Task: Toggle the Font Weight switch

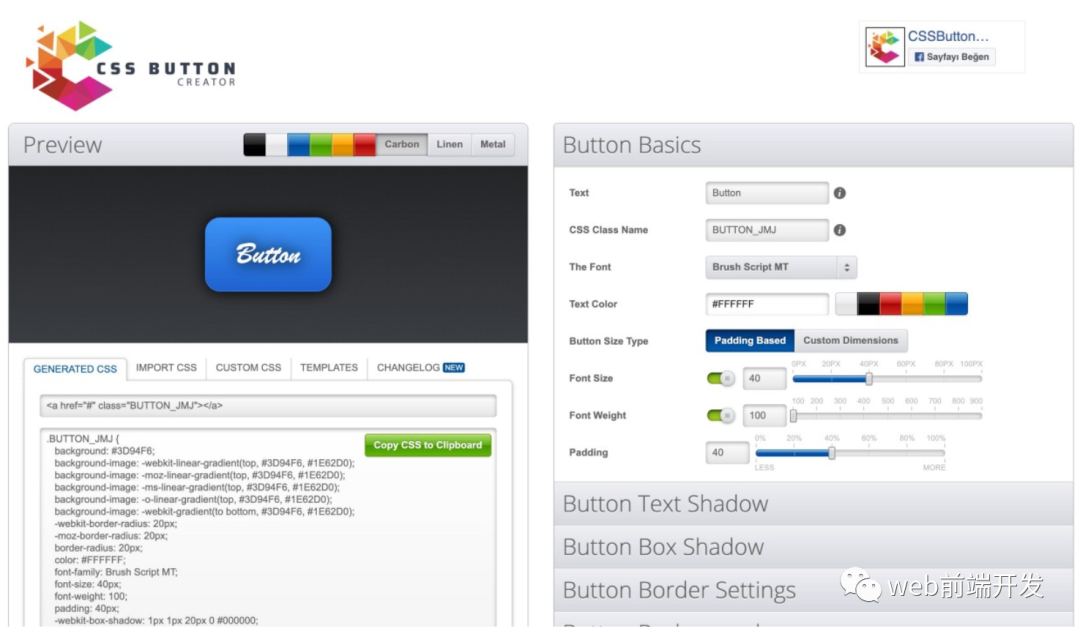Action: coord(720,415)
